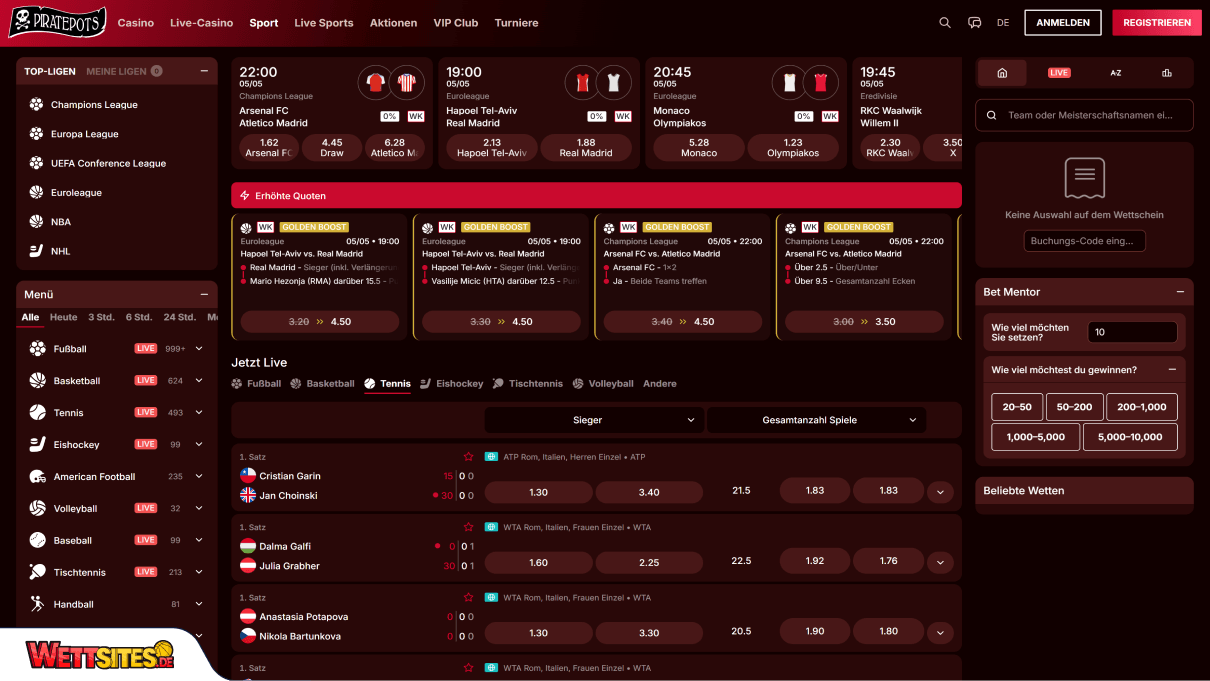Click the Tischtennis paddle icon in Menü

click(x=37, y=572)
